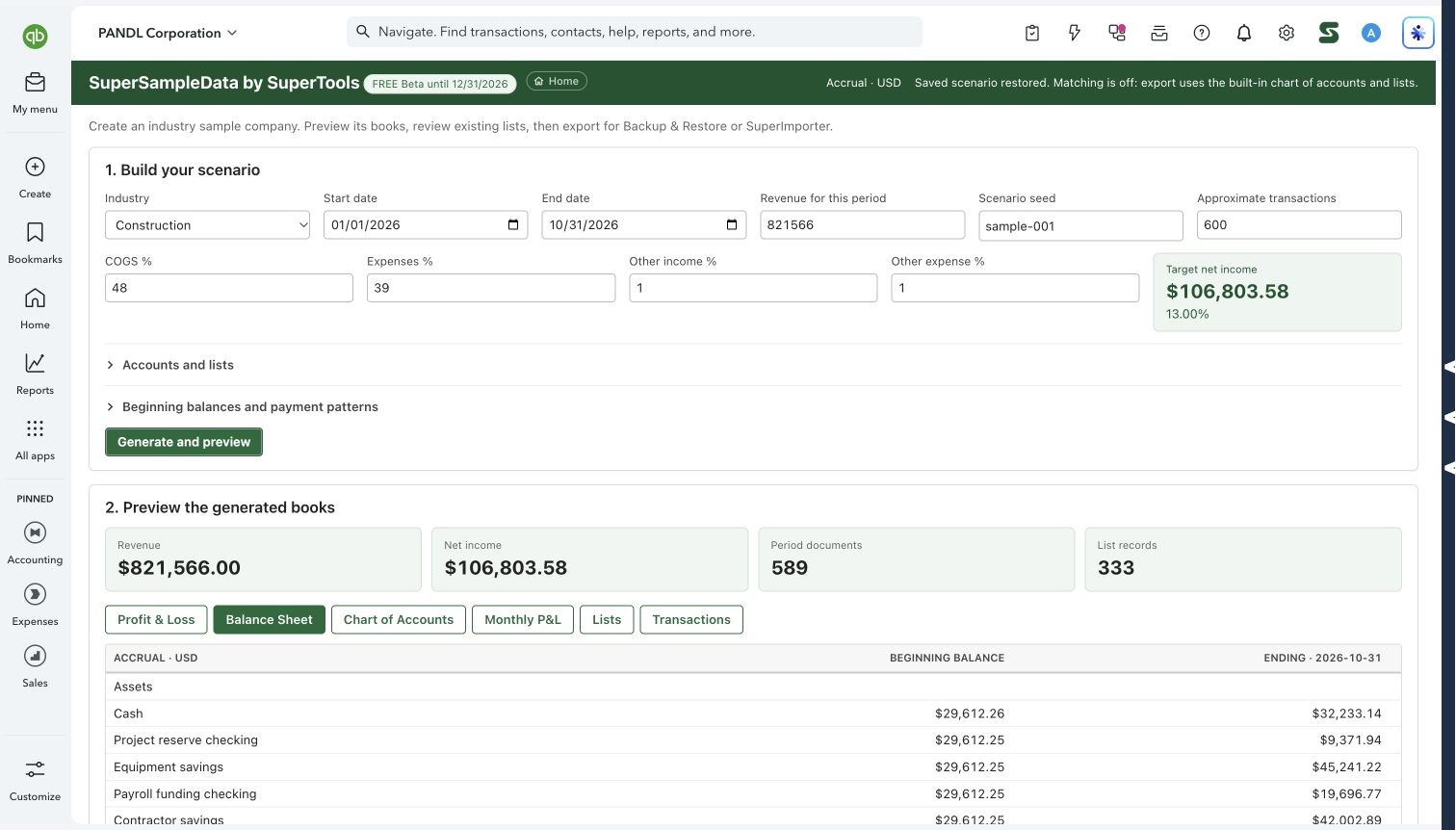Click the BEGINNING BALANCE column header

click(947, 658)
